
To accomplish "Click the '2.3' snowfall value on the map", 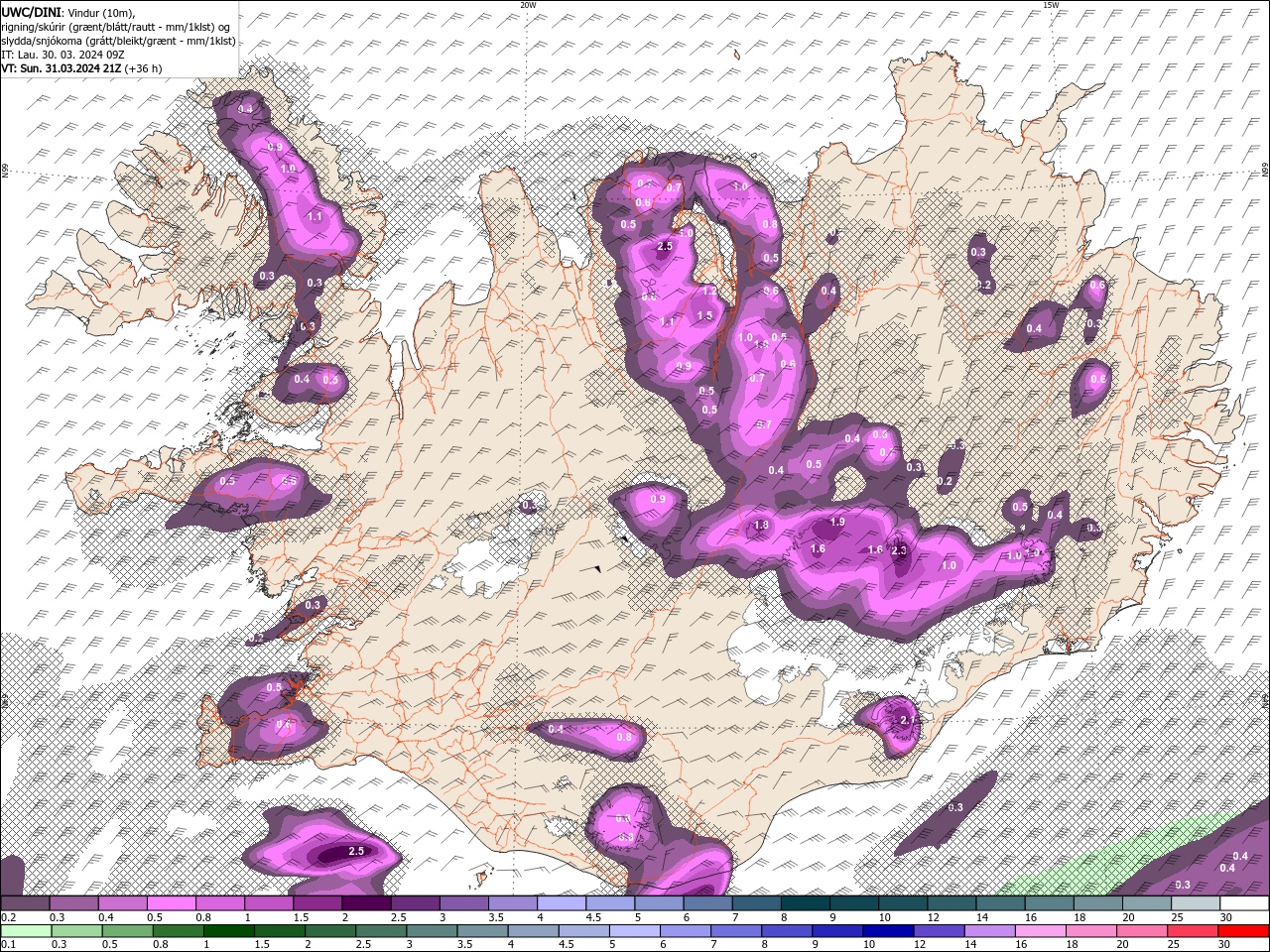I will [900, 550].
